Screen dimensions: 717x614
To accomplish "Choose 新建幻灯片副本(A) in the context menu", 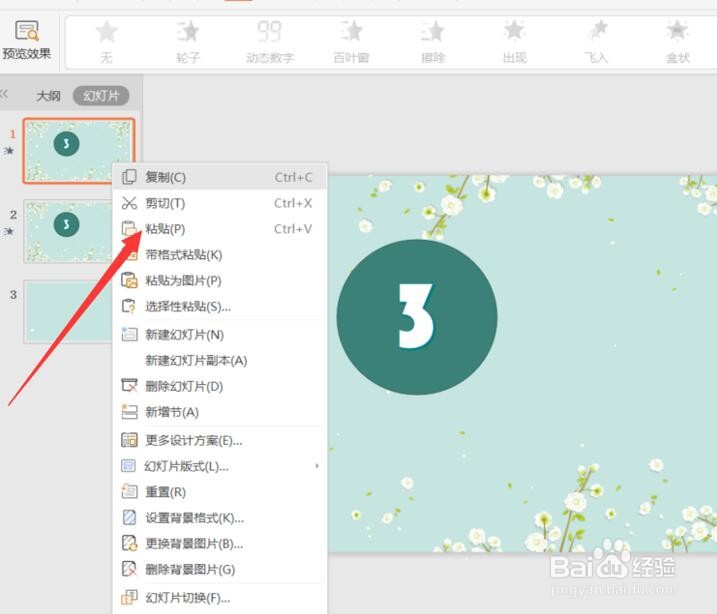I will tap(220, 360).
